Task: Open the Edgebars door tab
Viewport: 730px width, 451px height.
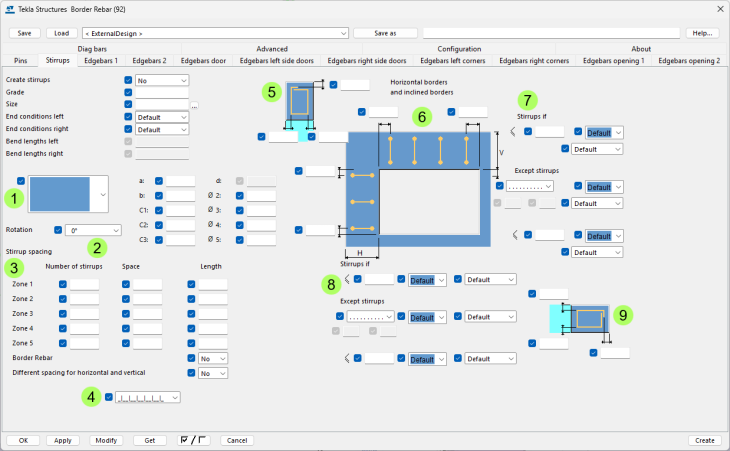Action: pyautogui.click(x=204, y=61)
